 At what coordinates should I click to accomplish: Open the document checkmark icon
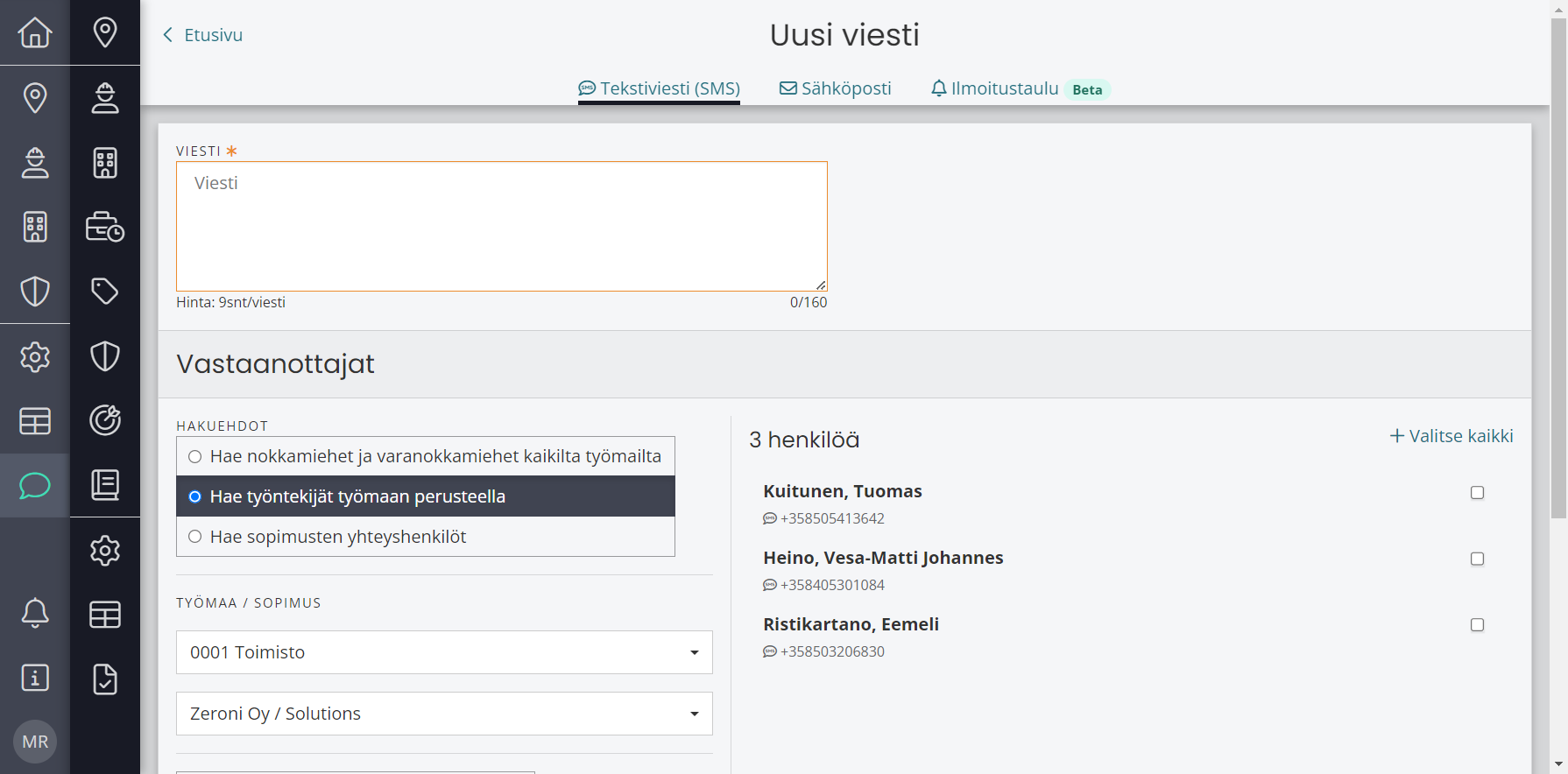click(105, 679)
